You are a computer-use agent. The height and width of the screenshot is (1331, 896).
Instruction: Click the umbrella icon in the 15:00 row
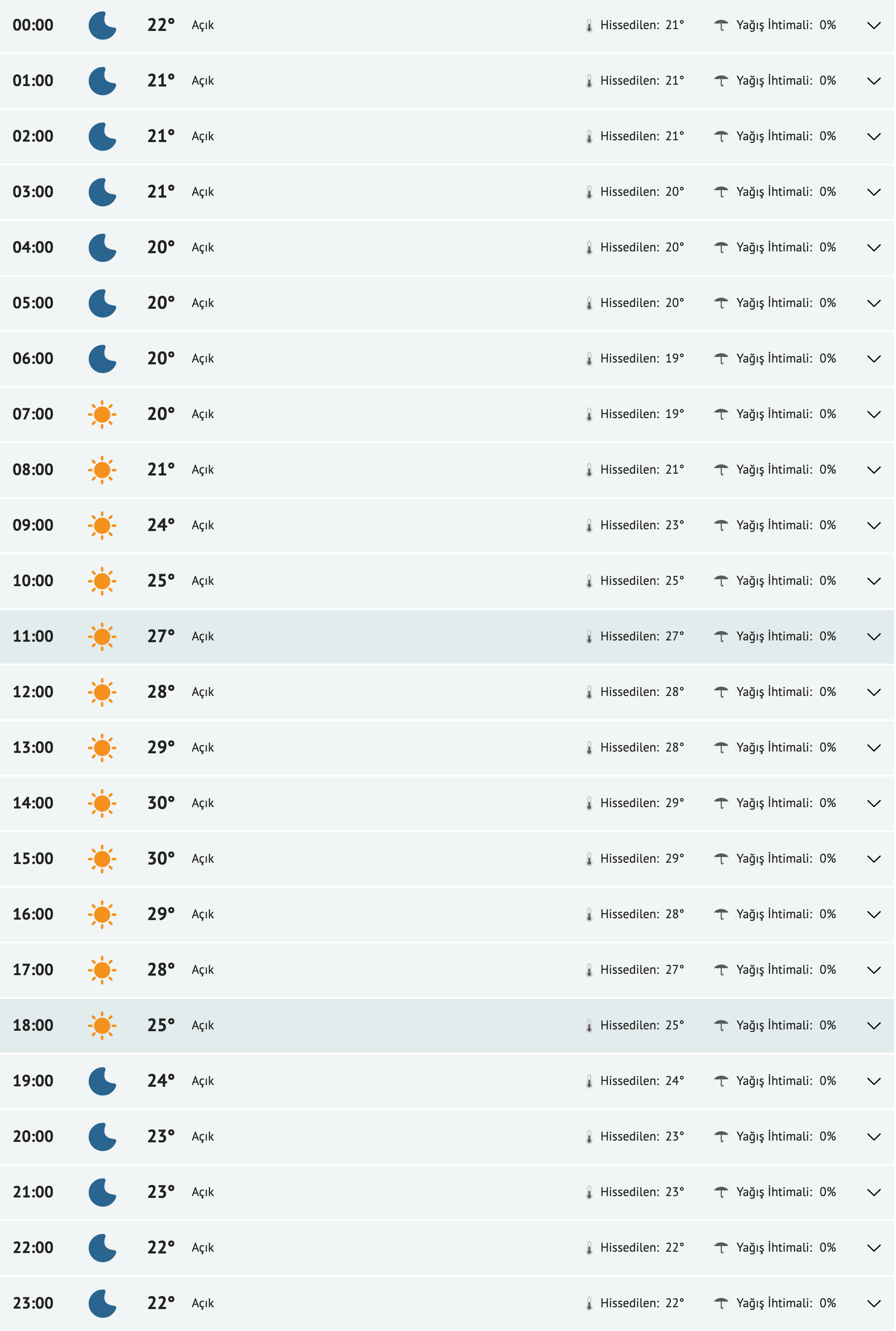click(x=721, y=859)
